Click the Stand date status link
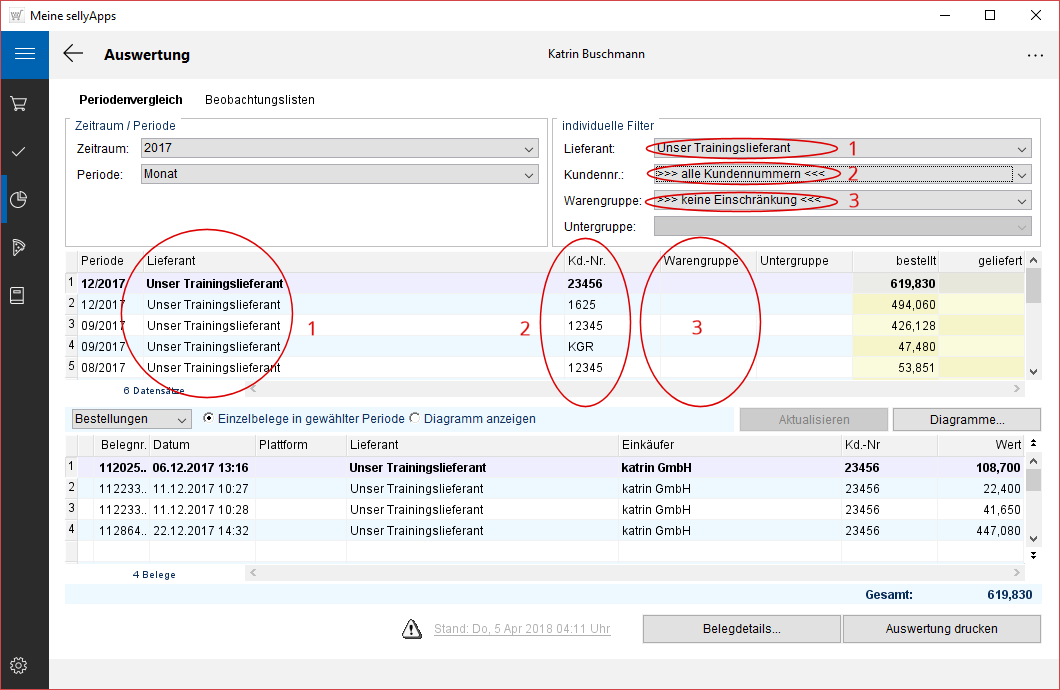The width and height of the screenshot is (1060, 690). pyautogui.click(x=522, y=629)
